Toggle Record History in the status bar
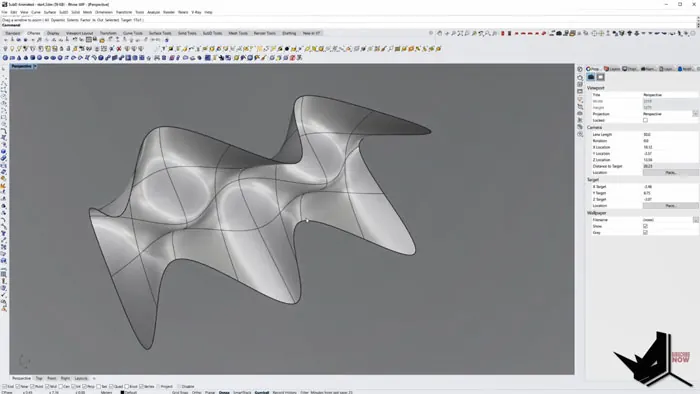Screen dimensions: 700x394 click(x=284, y=392)
